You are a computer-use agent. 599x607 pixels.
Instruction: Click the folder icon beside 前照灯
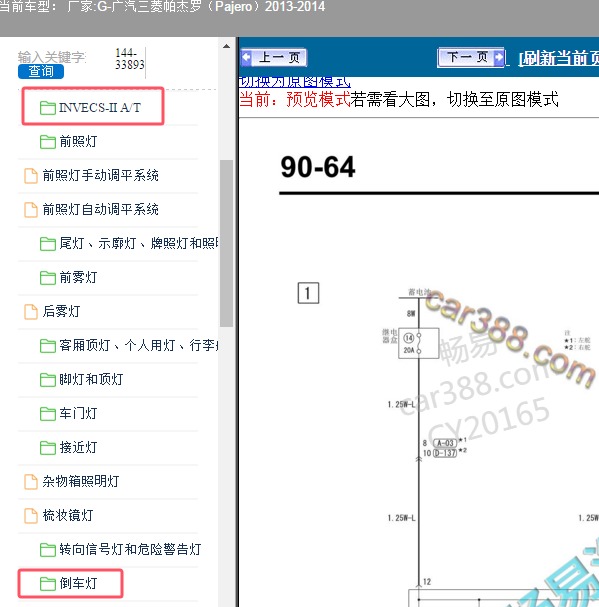48,142
